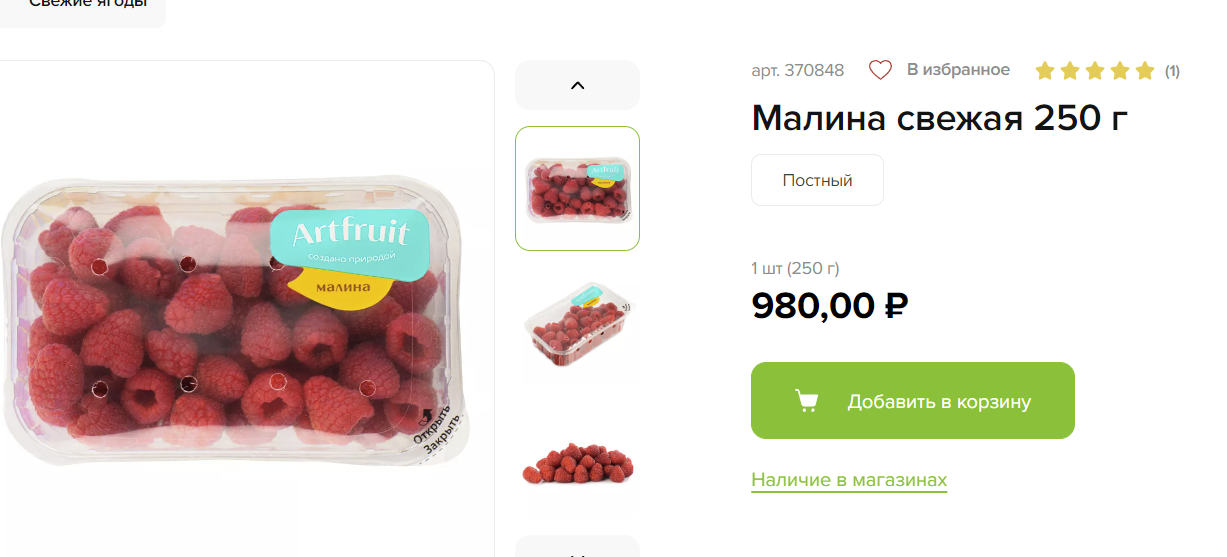This screenshot has height=557, width=1227.
Task: Click the third rating star
Action: [1095, 70]
